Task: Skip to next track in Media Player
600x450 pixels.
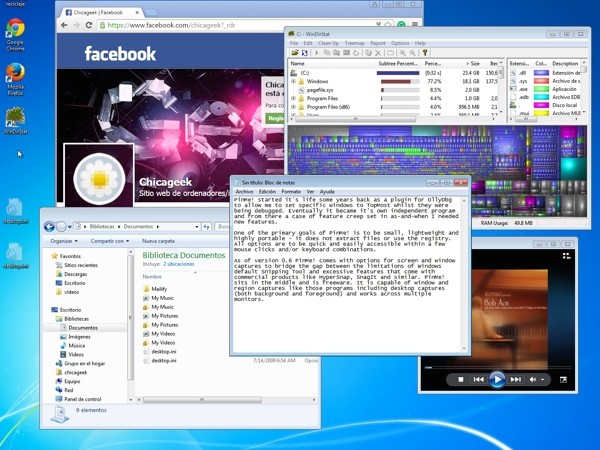Action: tap(515, 379)
